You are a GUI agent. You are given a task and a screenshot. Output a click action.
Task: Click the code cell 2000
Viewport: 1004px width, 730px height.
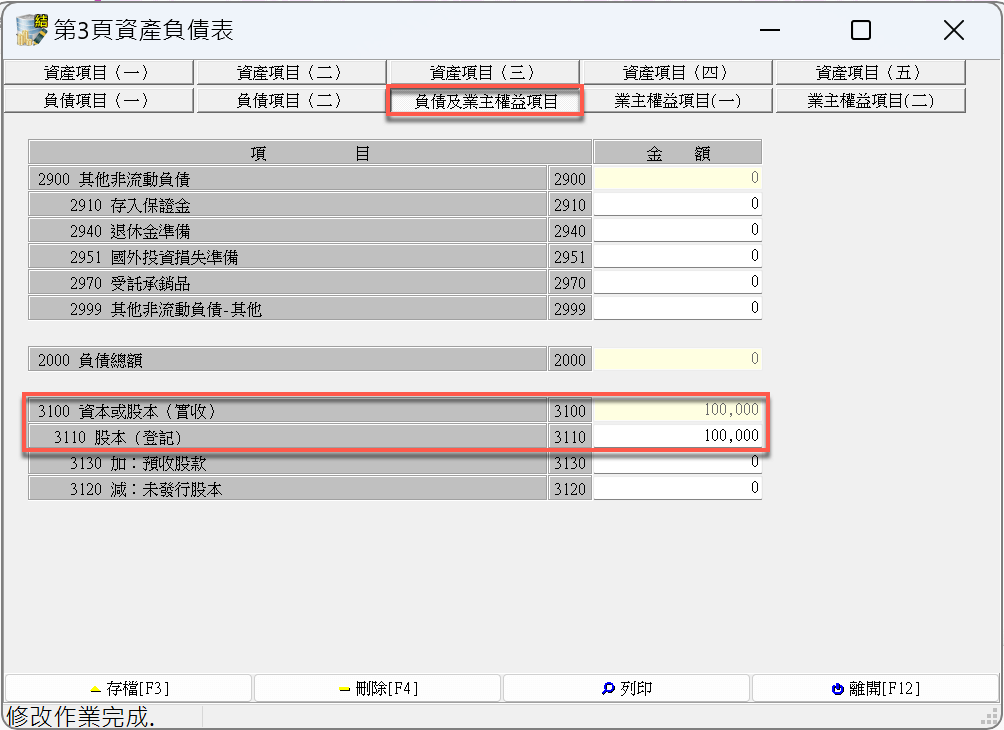point(570,360)
